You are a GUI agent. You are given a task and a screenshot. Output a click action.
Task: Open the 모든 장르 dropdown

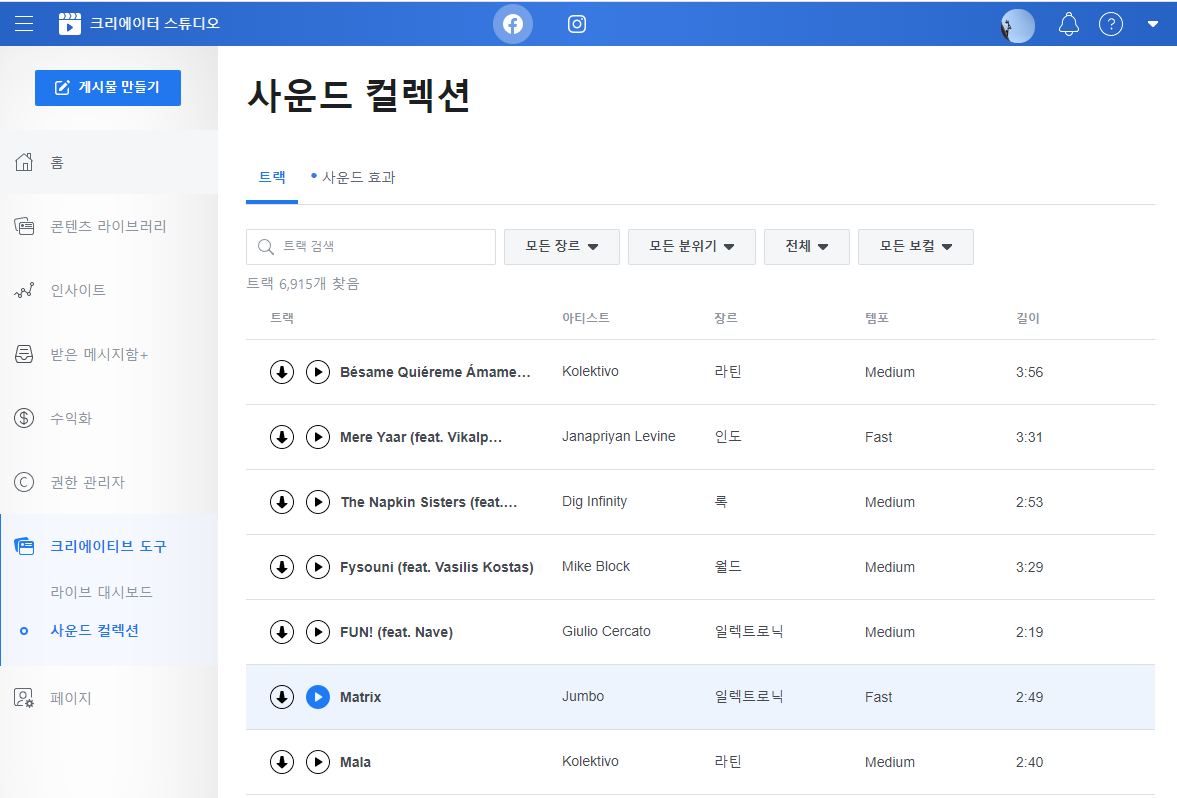(x=561, y=247)
